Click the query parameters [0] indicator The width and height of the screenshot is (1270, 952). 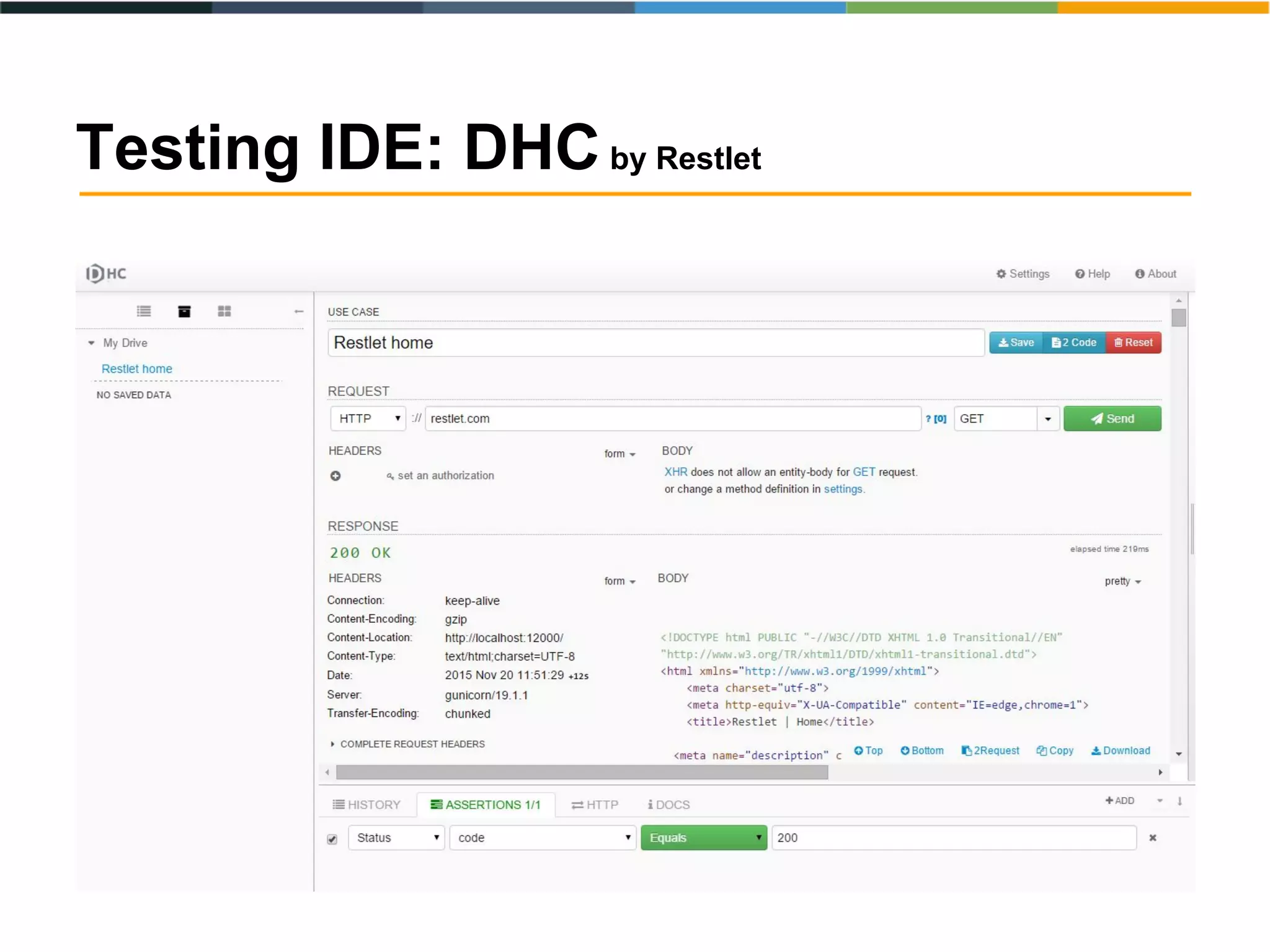pyautogui.click(x=936, y=419)
